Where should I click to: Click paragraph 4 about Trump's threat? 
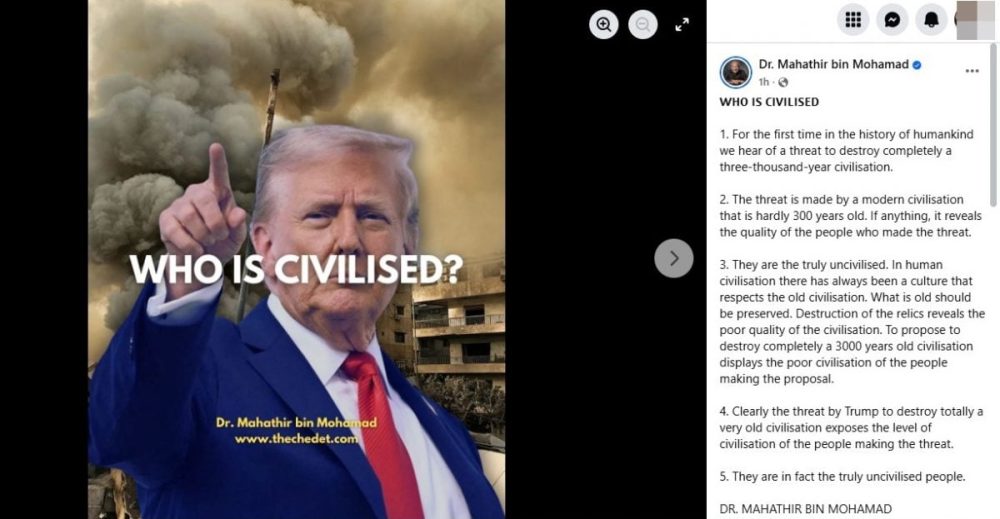(x=851, y=427)
